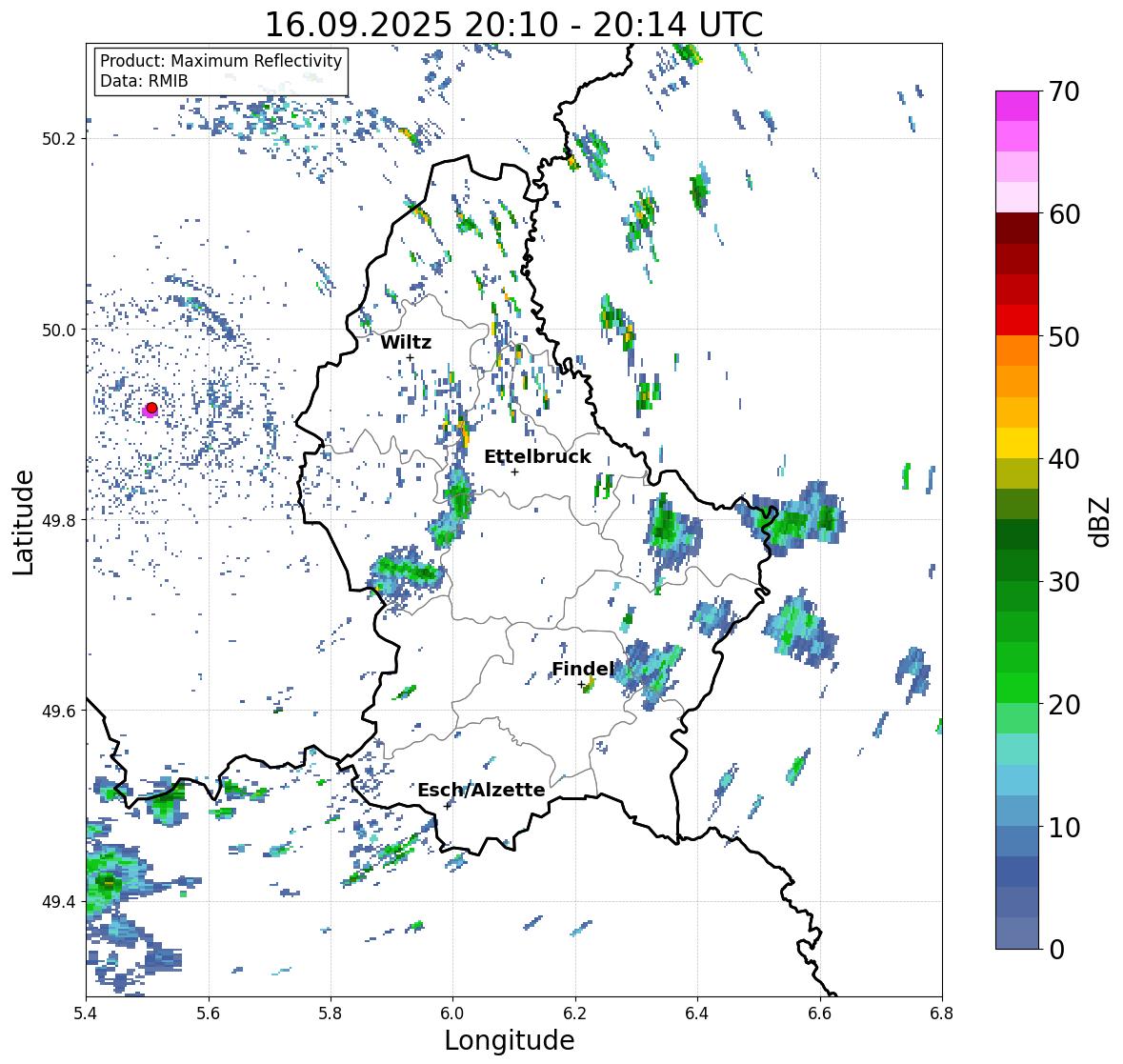Click the 6.2 longitude tick label
Image resolution: width=1123 pixels, height=1064 pixels.
pyautogui.click(x=575, y=1013)
